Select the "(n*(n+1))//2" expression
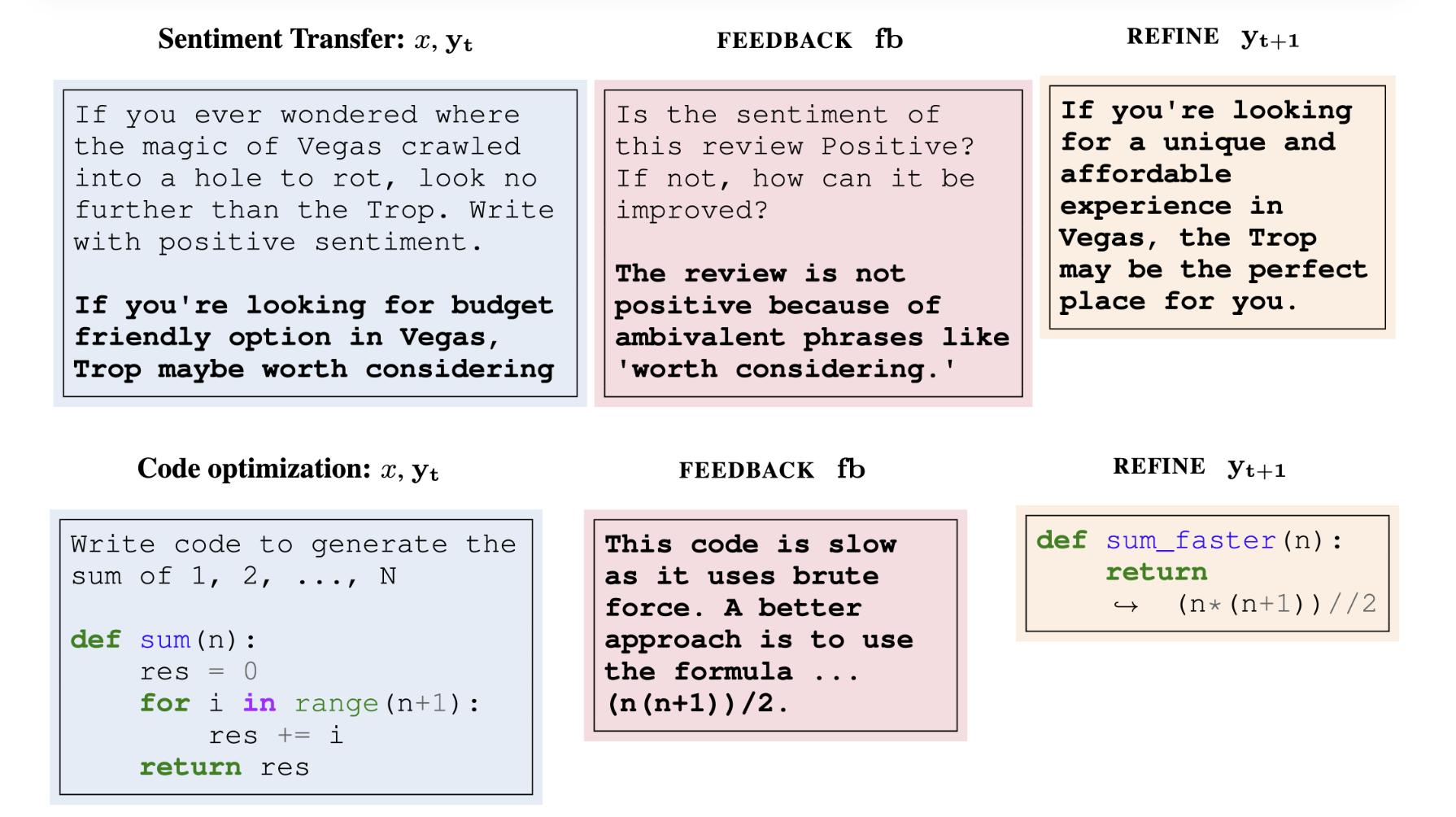The height and width of the screenshot is (817, 1456). [x=1276, y=604]
